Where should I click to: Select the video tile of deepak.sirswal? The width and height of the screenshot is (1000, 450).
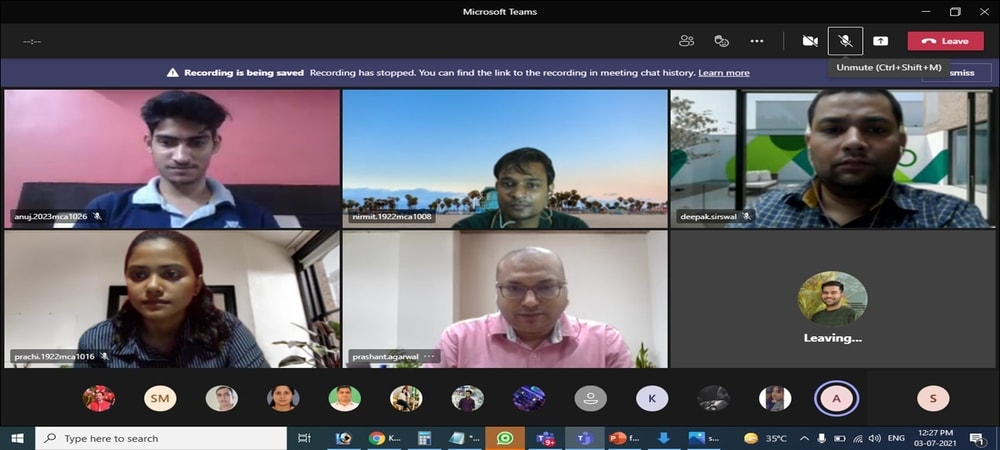pos(832,158)
